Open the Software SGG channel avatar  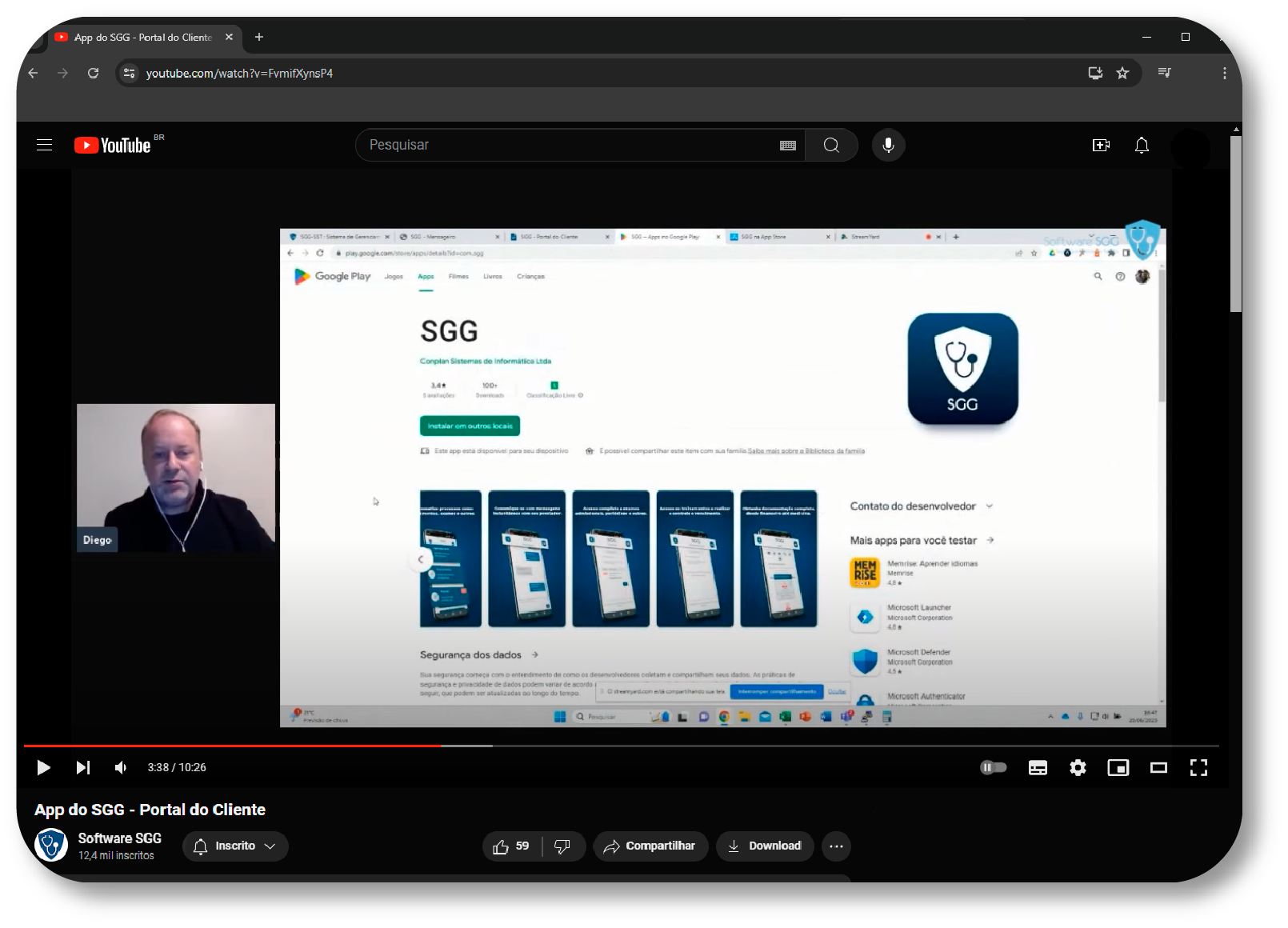point(51,845)
